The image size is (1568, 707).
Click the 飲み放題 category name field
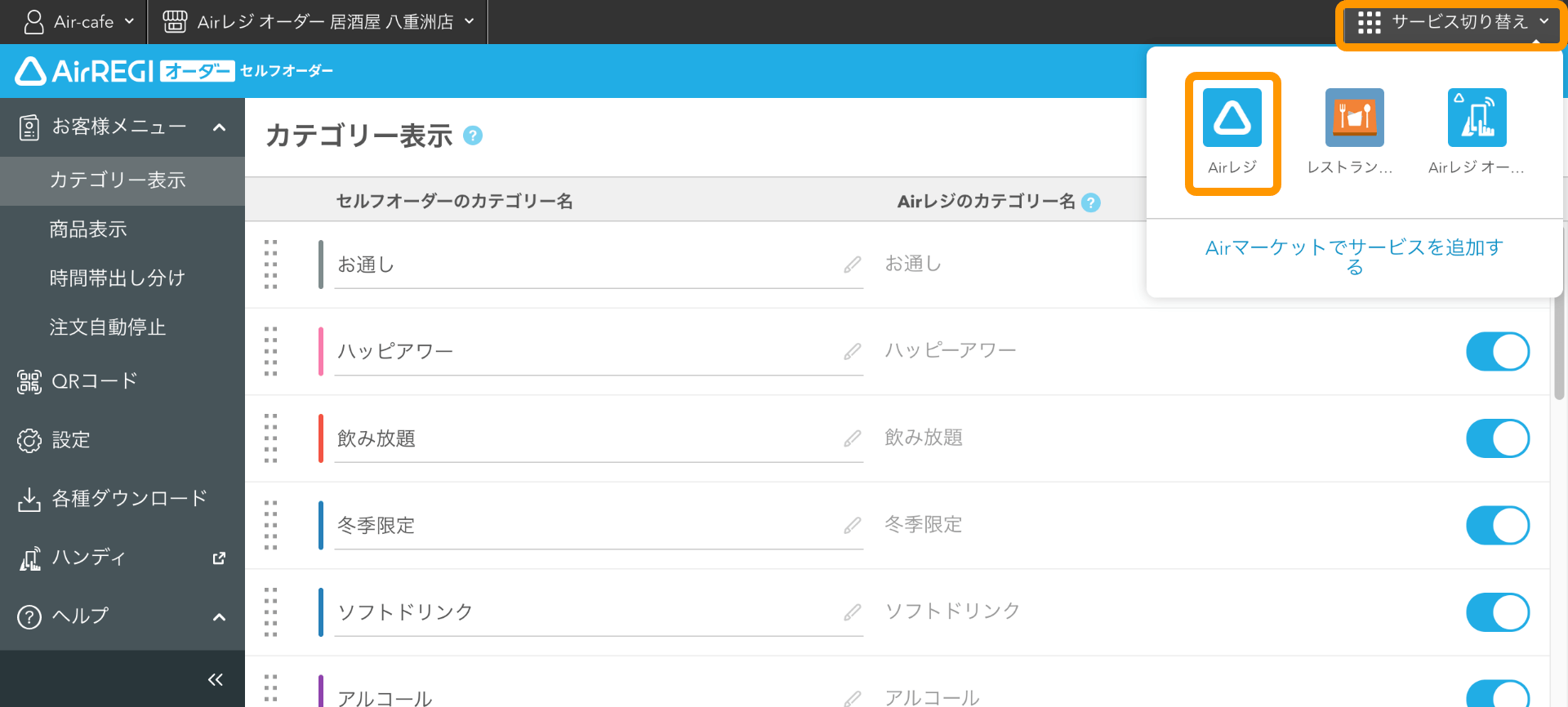click(x=599, y=438)
